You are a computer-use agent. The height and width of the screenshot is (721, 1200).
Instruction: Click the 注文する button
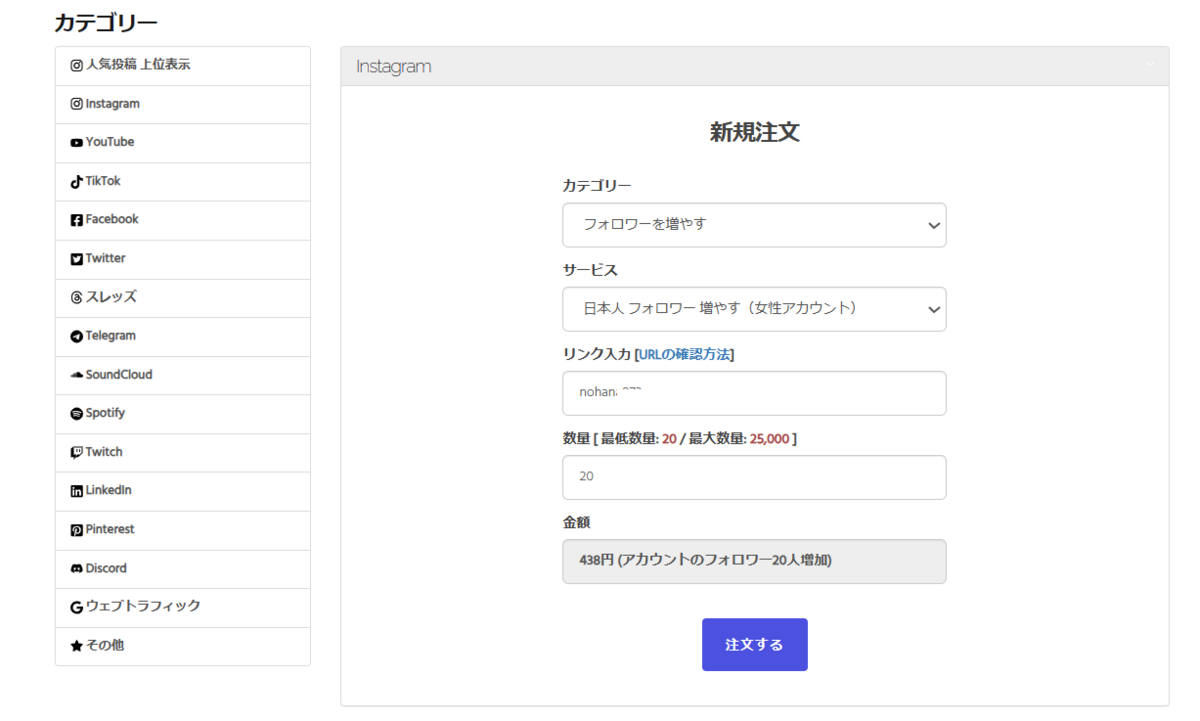click(754, 645)
